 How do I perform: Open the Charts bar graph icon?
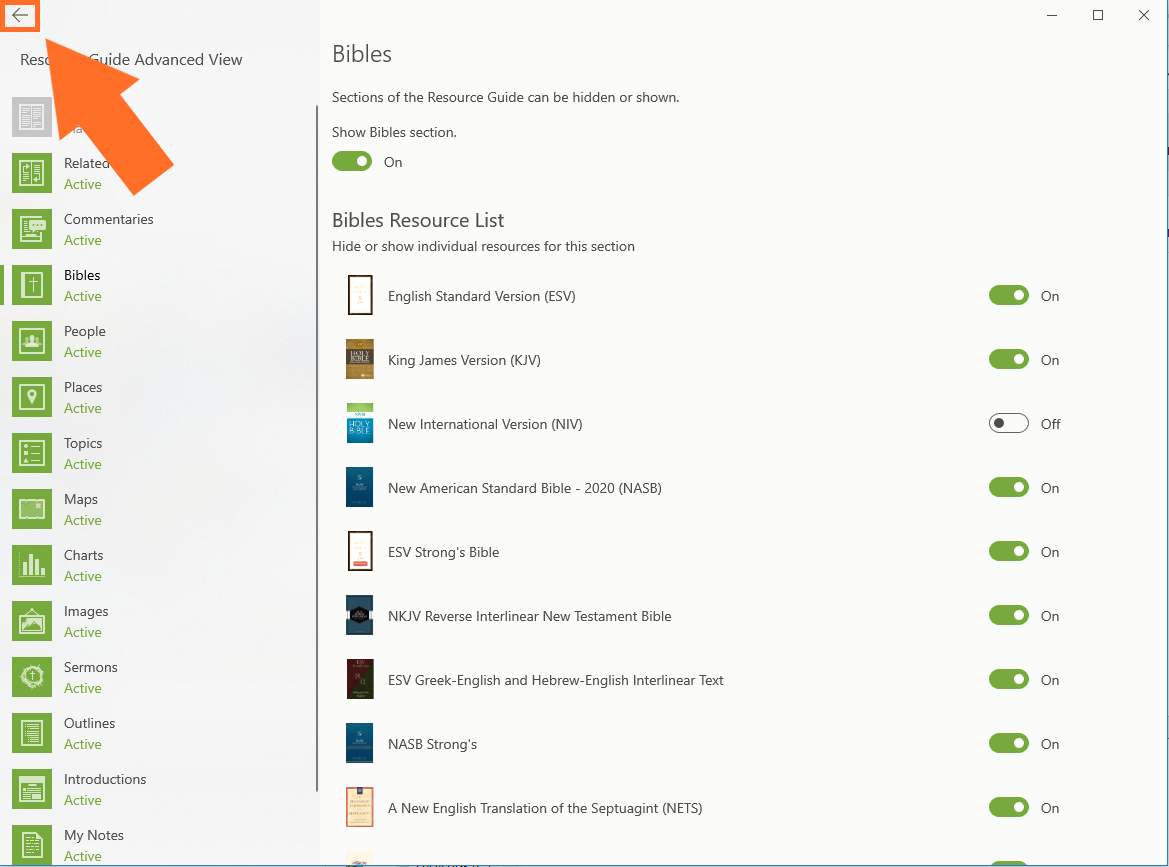pos(32,565)
